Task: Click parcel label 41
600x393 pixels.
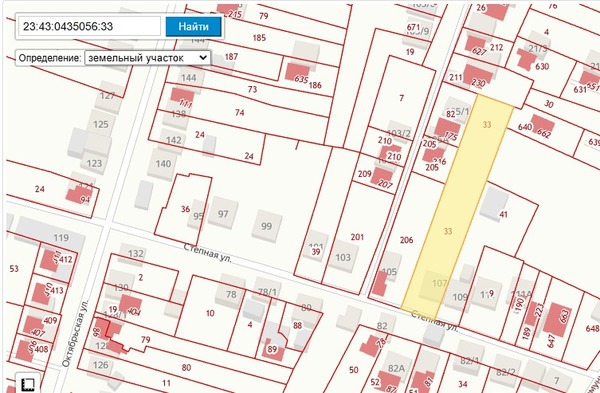Action: pyautogui.click(x=503, y=214)
